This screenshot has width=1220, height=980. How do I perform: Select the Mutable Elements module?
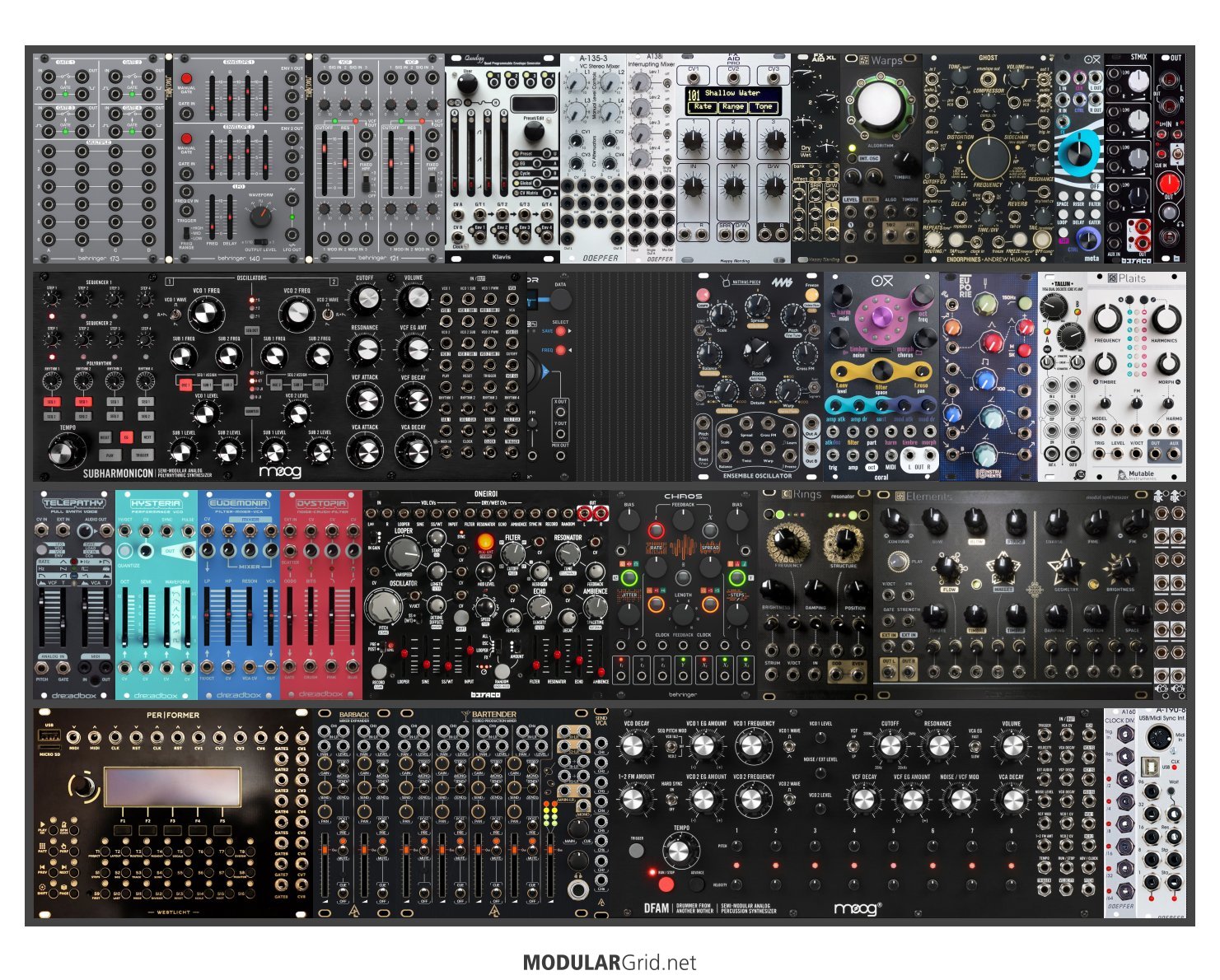click(x=1012, y=595)
